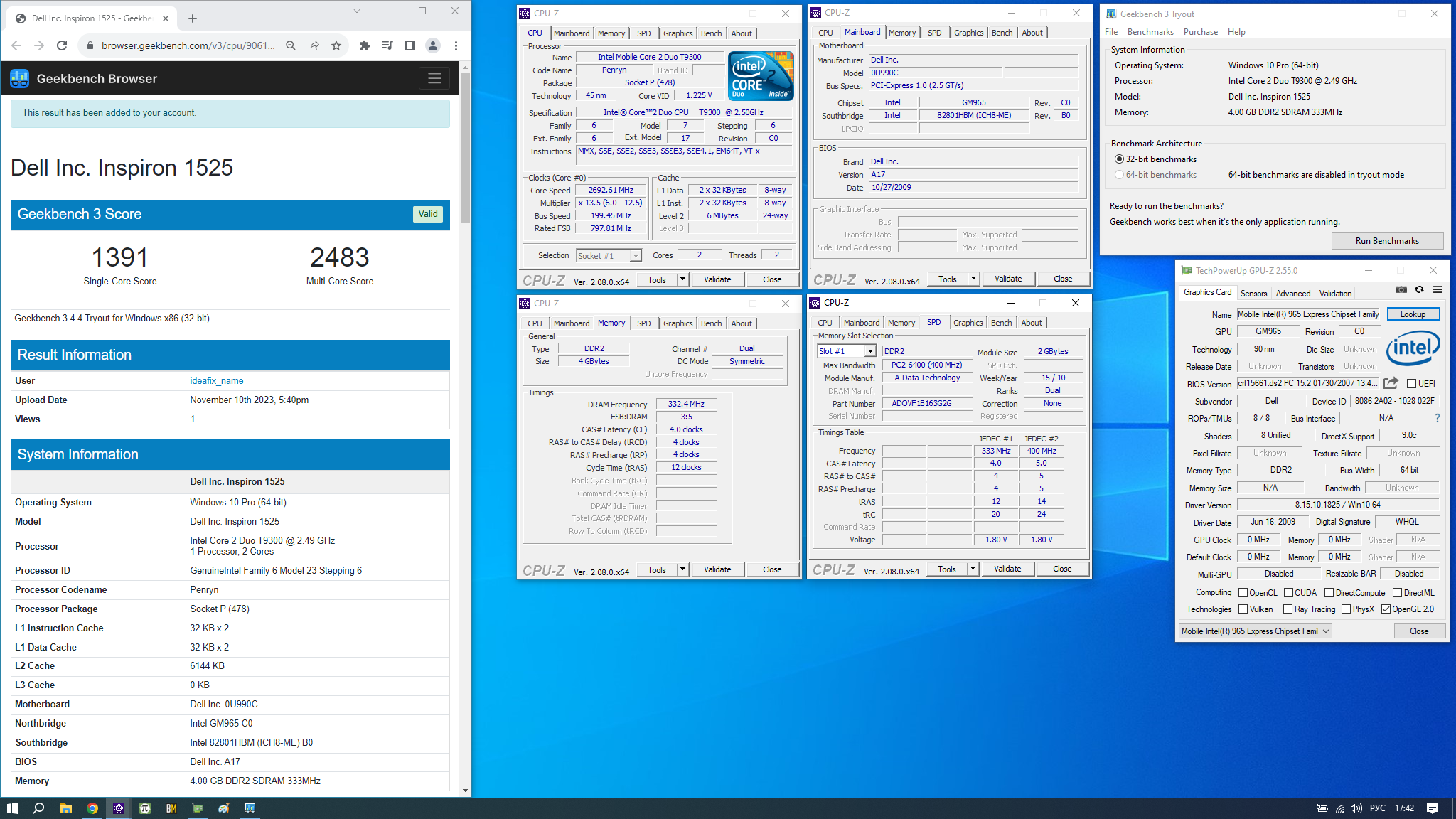Click the system tray clock showing 17:42
Image resolution: width=1456 pixels, height=819 pixels.
click(1404, 808)
